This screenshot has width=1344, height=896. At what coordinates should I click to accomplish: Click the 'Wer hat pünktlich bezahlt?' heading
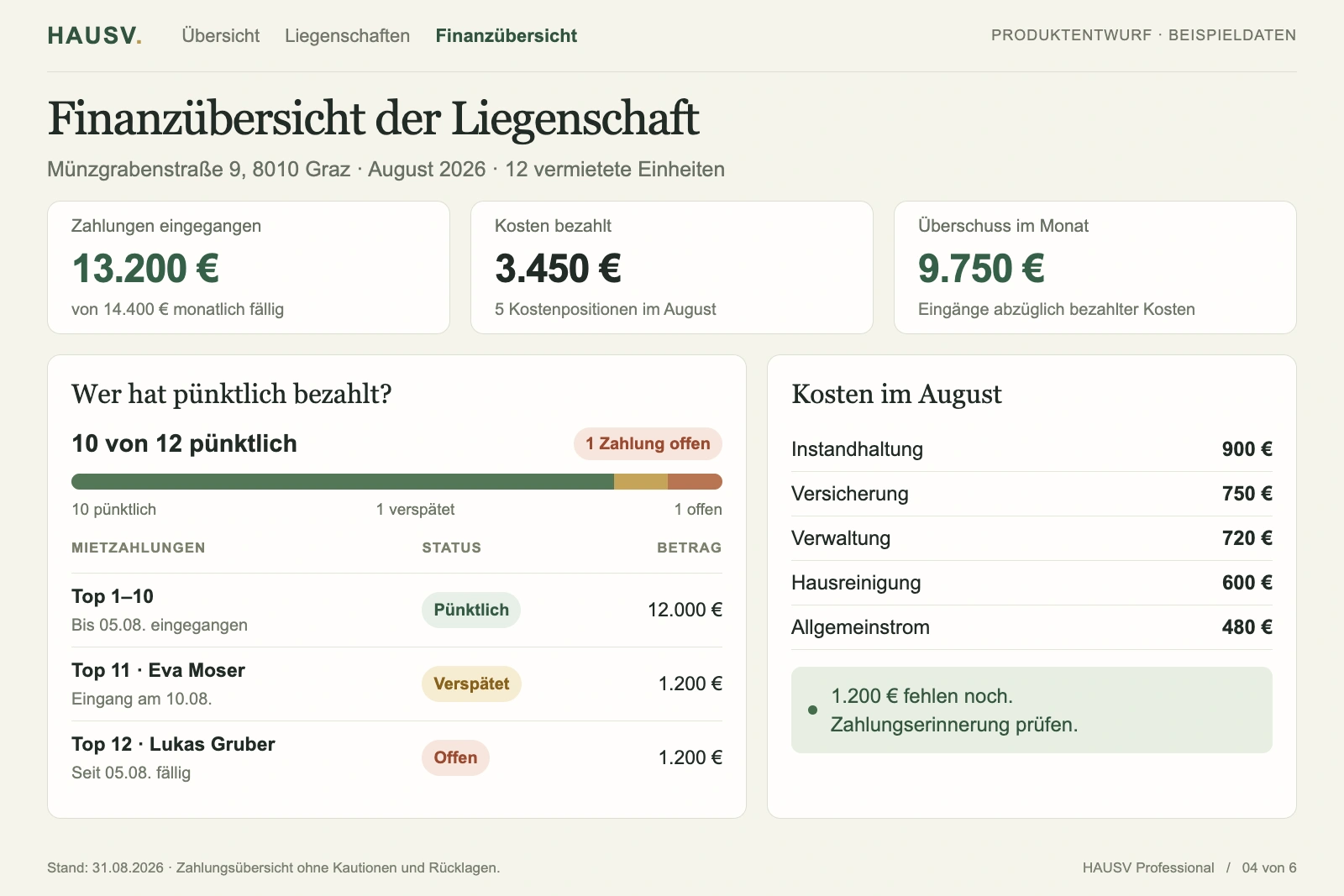click(x=232, y=394)
